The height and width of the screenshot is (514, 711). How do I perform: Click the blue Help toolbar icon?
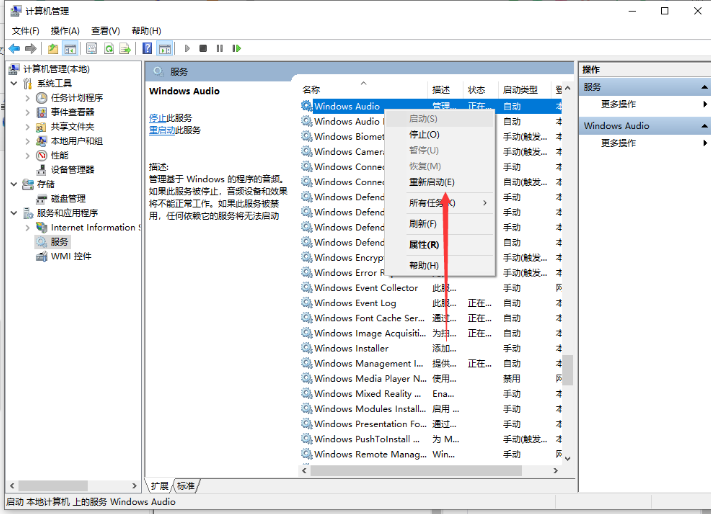click(x=148, y=48)
